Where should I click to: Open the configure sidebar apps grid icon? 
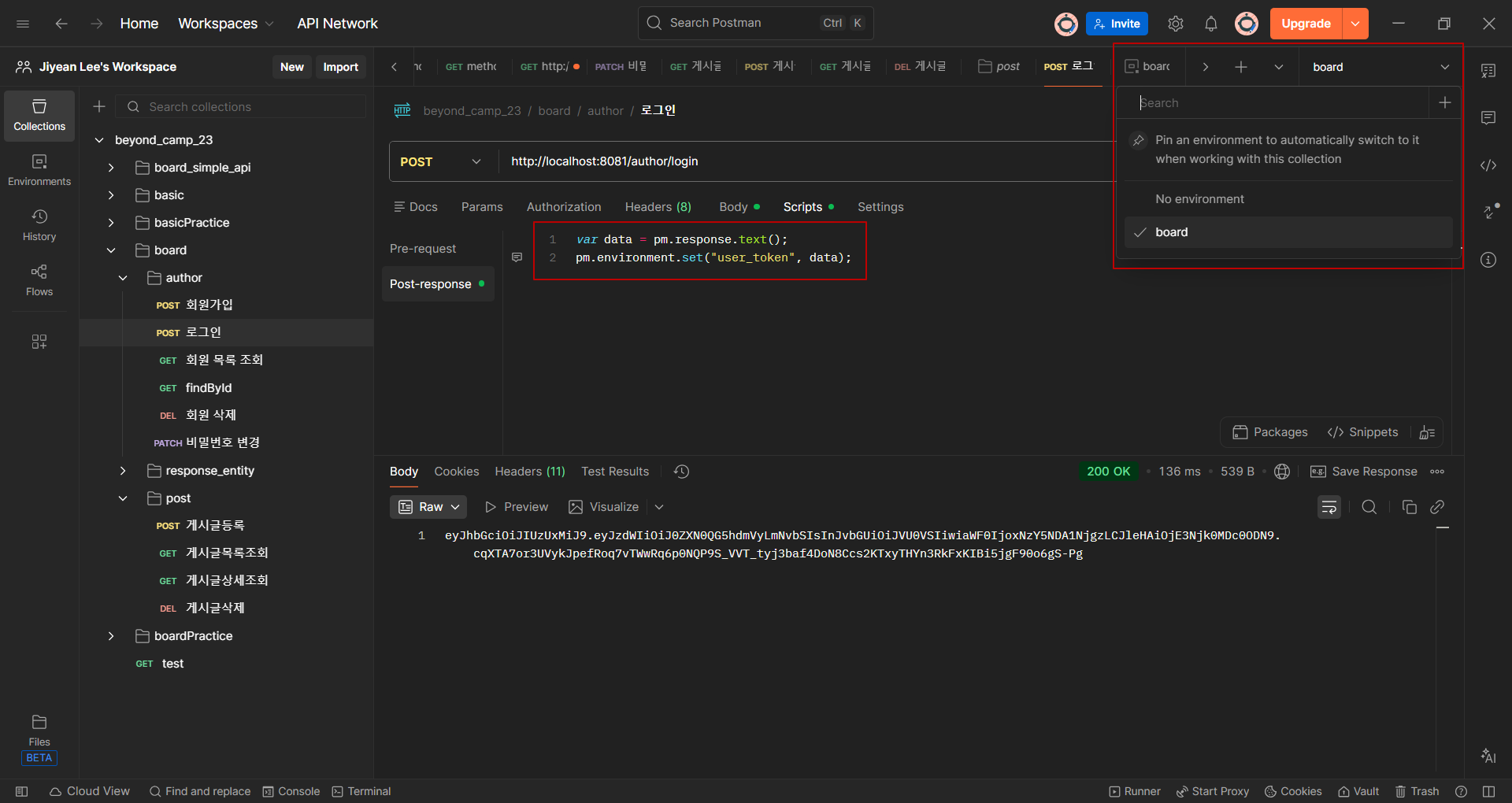pyautogui.click(x=39, y=341)
